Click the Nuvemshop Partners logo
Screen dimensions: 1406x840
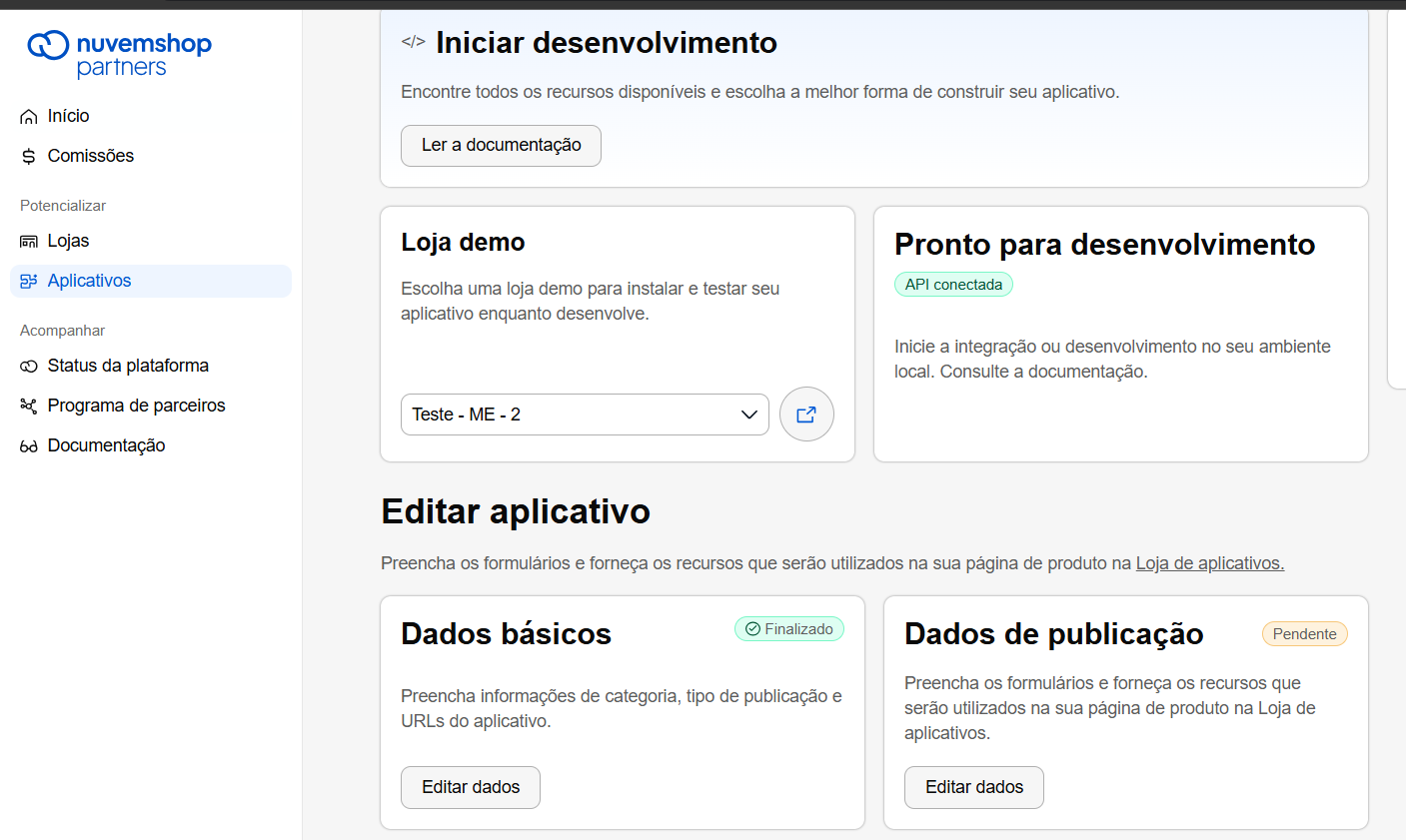tap(119, 54)
